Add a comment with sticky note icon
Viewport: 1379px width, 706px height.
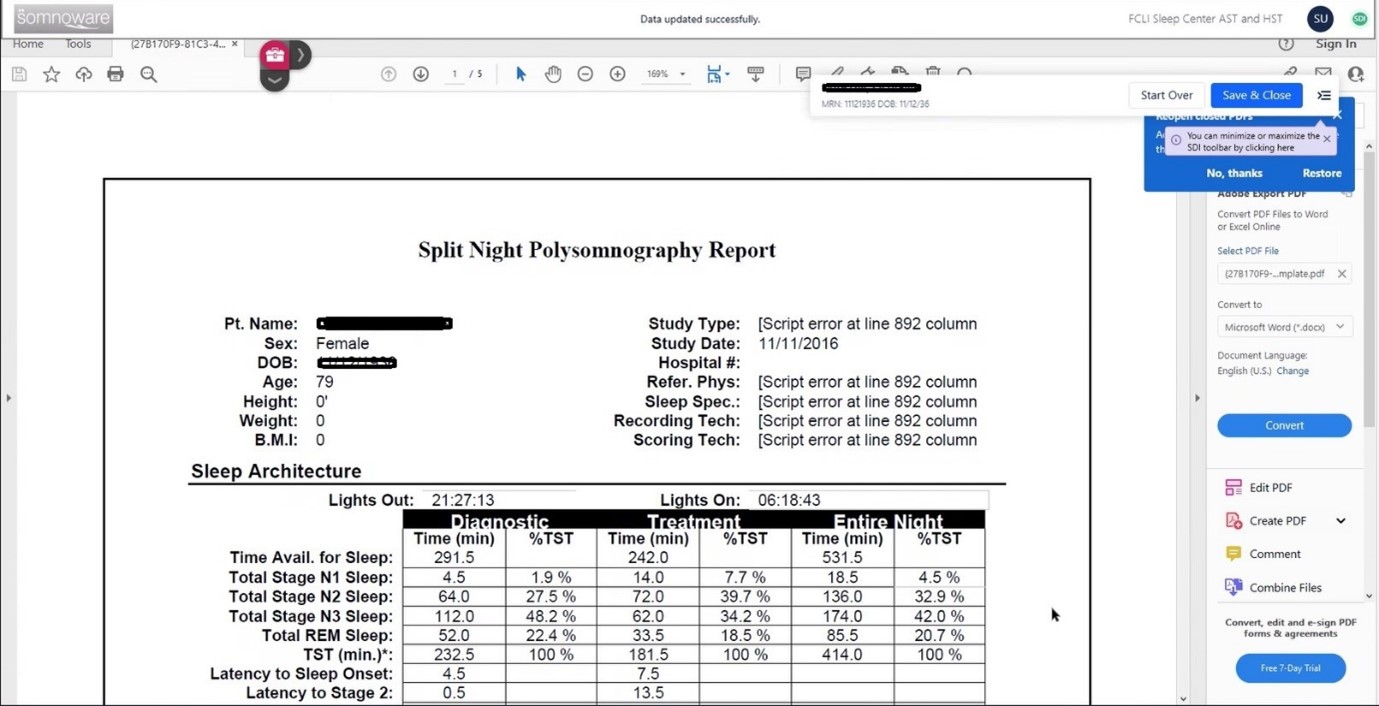point(803,73)
